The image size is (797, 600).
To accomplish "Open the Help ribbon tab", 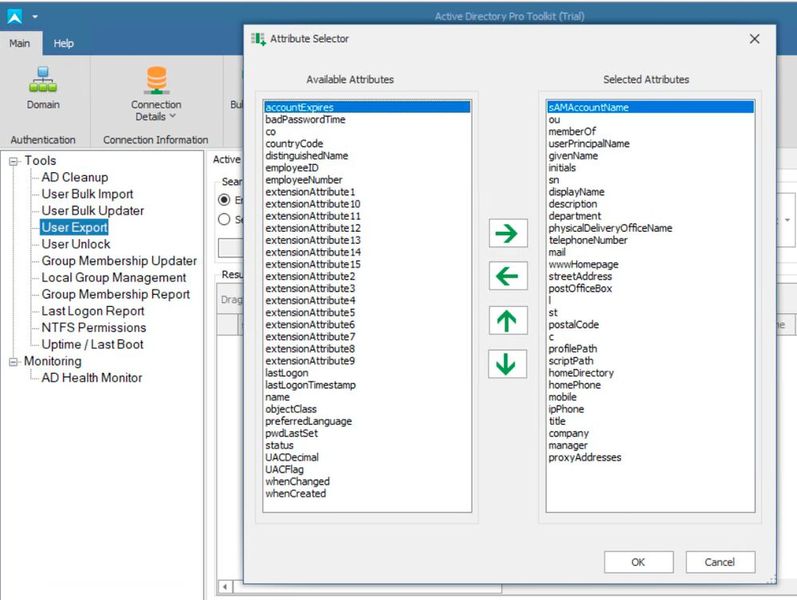I will pos(64,44).
